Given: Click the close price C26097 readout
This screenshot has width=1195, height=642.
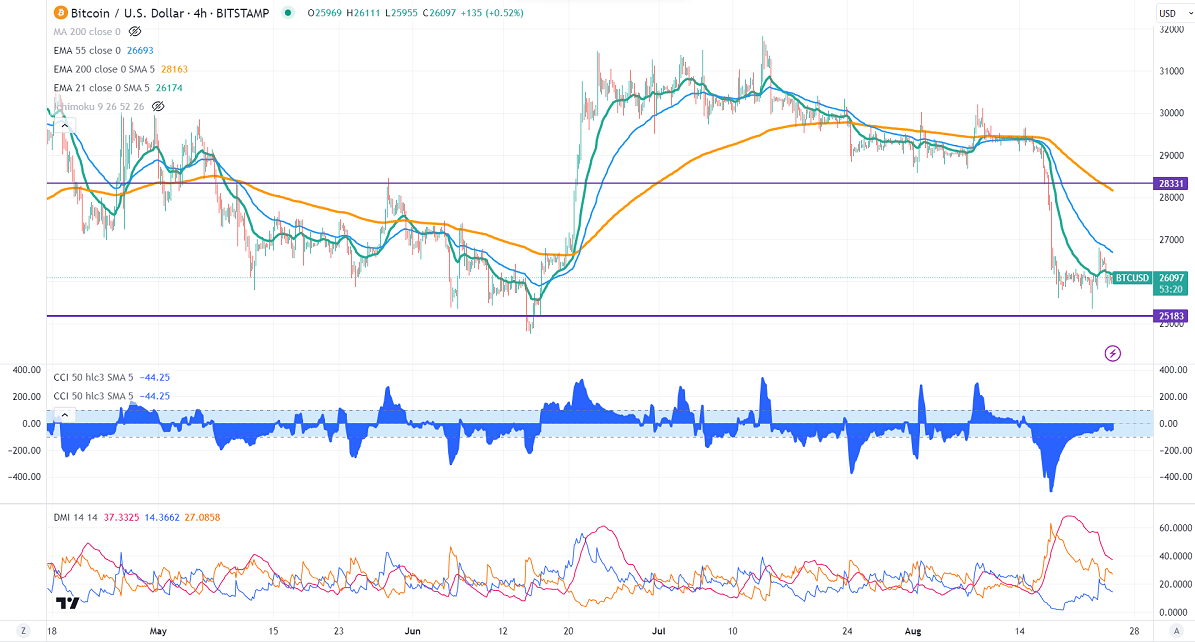Looking at the screenshot, I should point(438,13).
